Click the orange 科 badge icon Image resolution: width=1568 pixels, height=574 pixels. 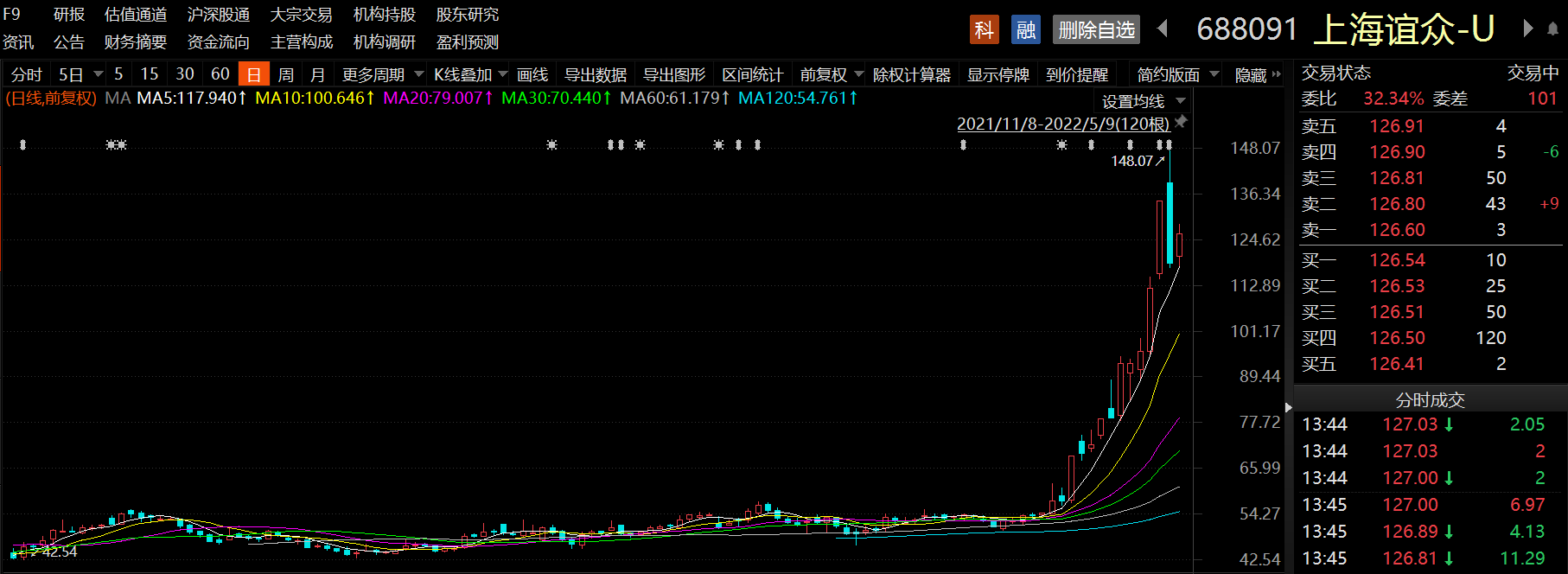[x=984, y=30]
